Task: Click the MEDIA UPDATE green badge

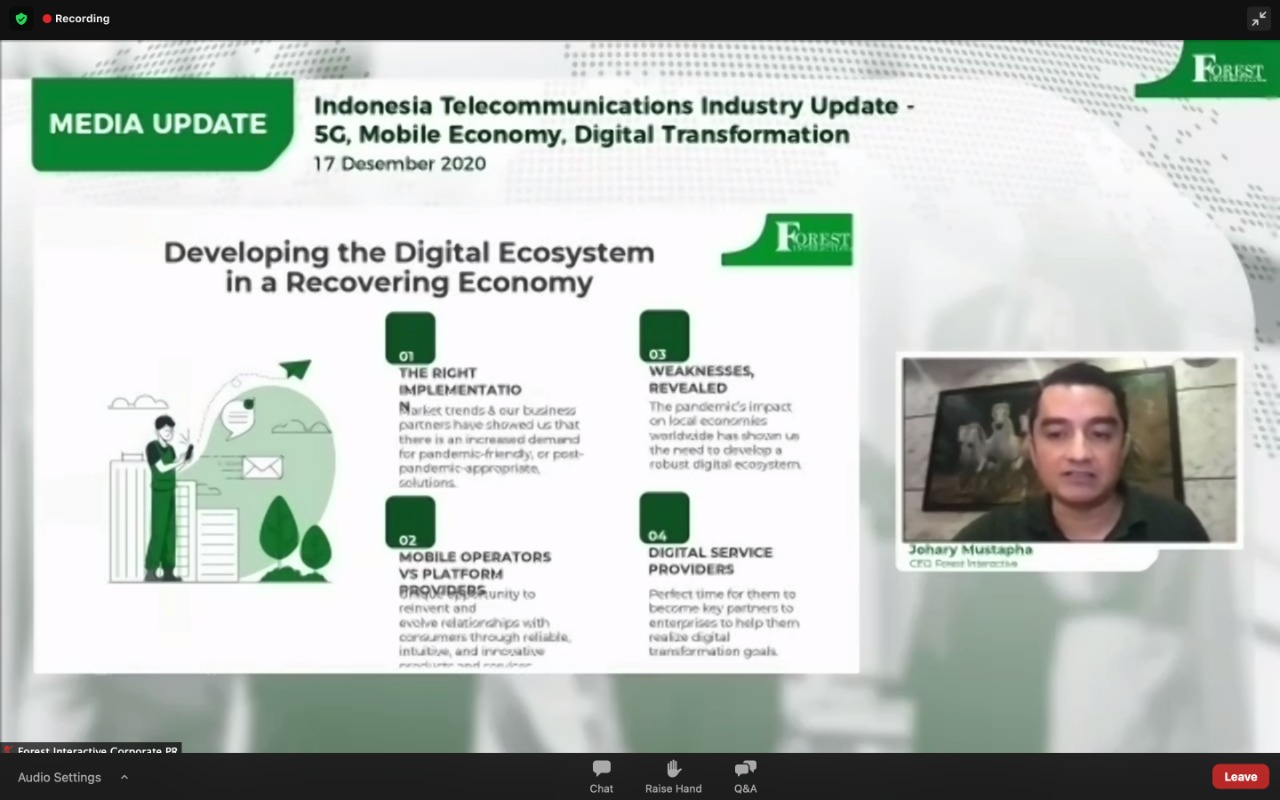Action: click(158, 124)
